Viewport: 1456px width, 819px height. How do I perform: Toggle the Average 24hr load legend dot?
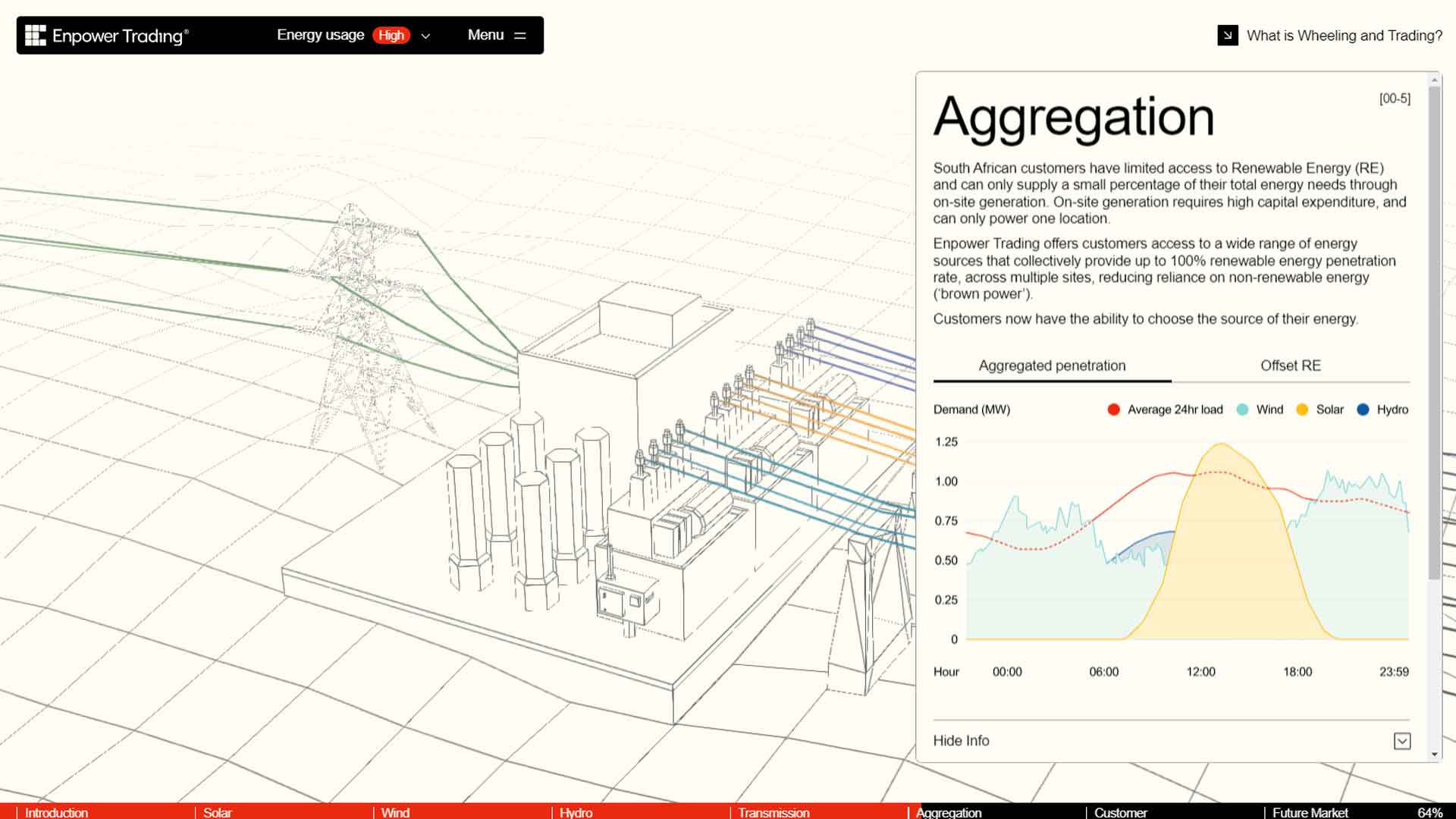1113,409
